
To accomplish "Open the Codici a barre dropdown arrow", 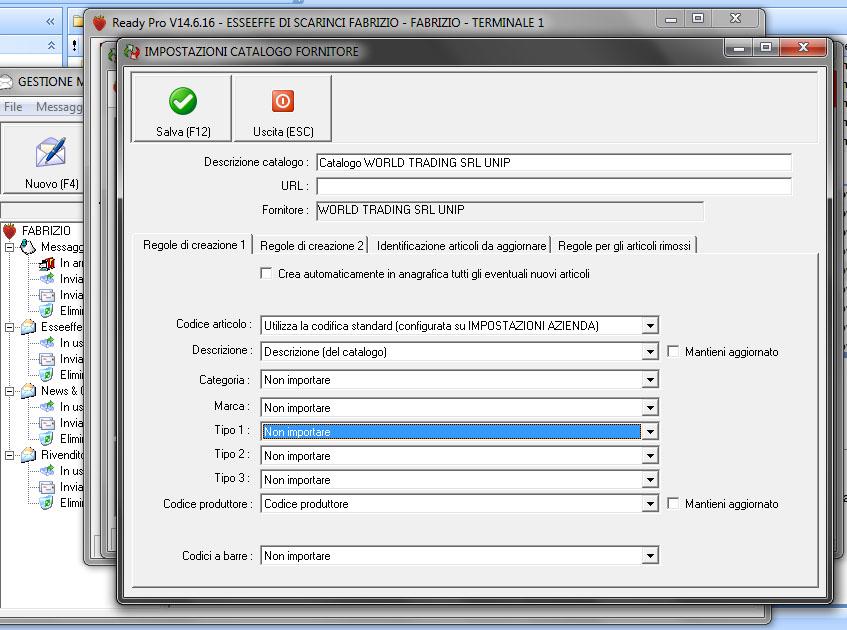I will pos(650,555).
